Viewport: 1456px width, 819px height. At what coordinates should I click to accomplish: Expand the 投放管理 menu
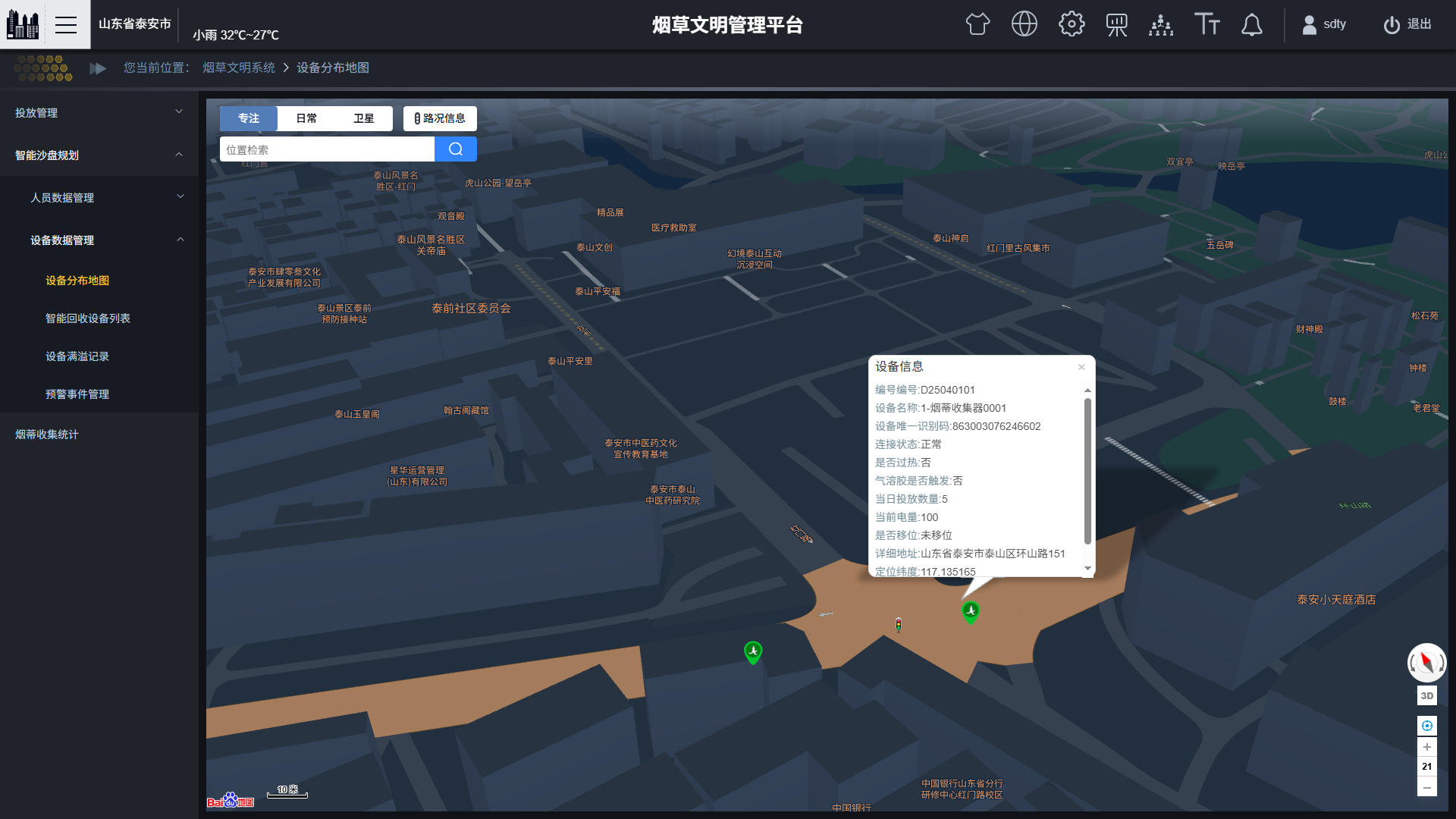pos(99,112)
